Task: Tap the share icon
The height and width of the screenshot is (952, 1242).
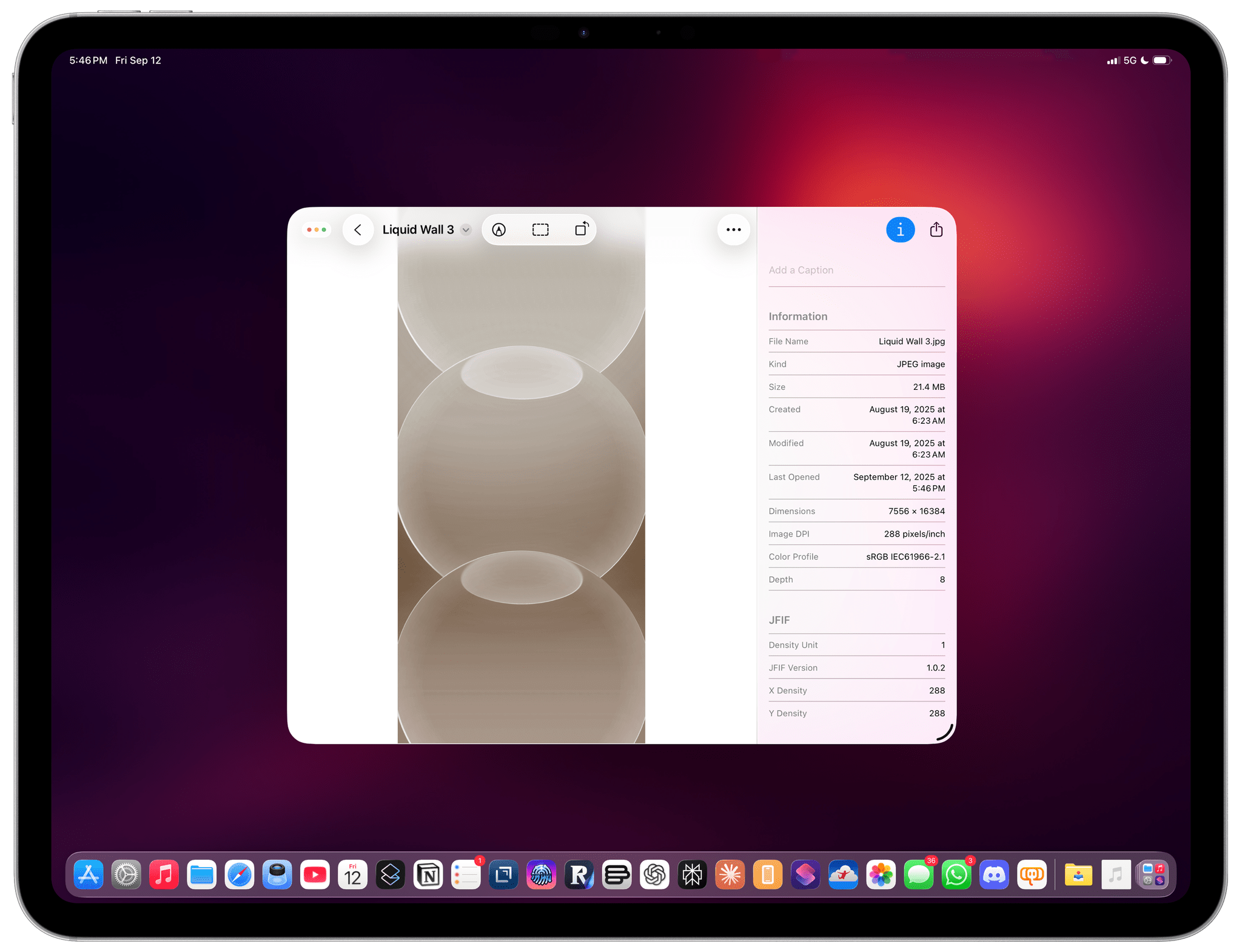Action: pyautogui.click(x=936, y=230)
